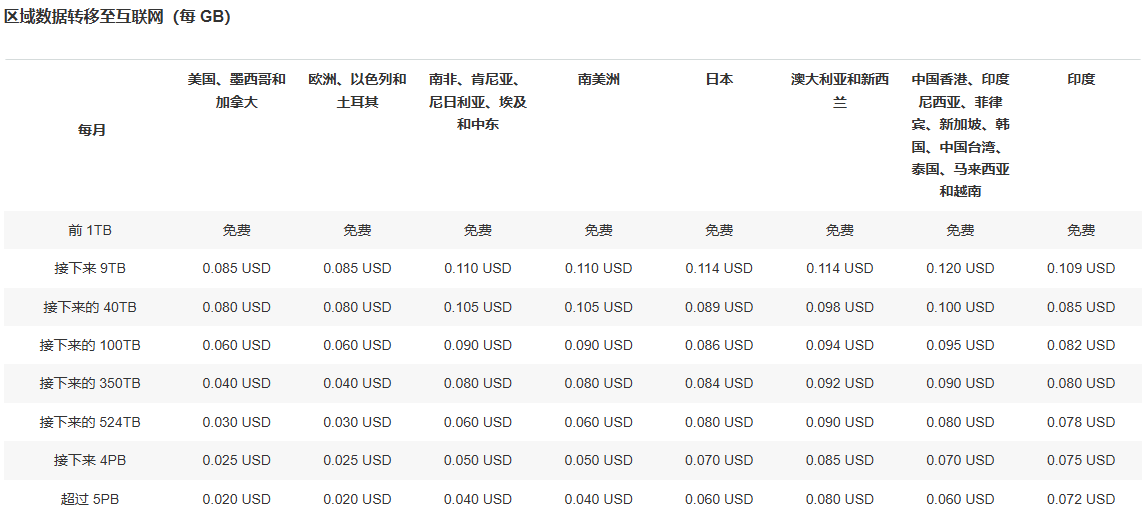1144x518 pixels.
Task: Select the 澳大利亚和新西兰 column header
Action: tap(839, 90)
